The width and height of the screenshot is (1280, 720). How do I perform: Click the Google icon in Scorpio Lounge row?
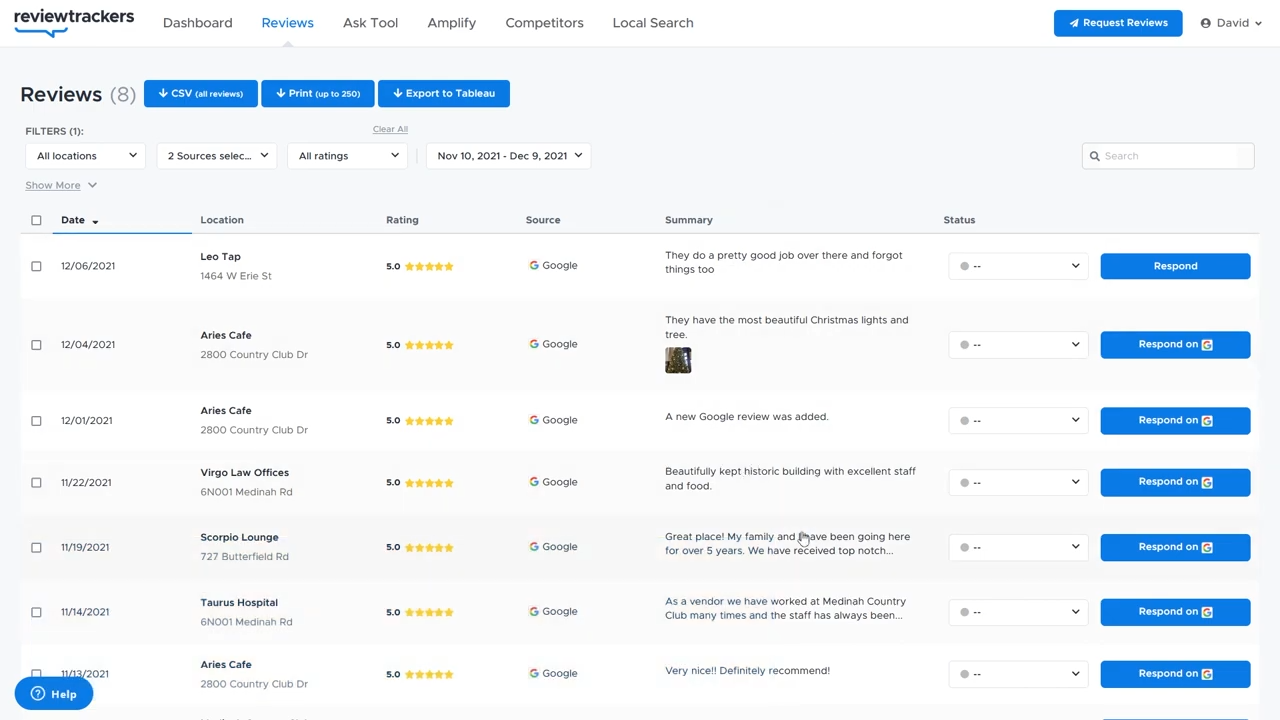(x=534, y=547)
